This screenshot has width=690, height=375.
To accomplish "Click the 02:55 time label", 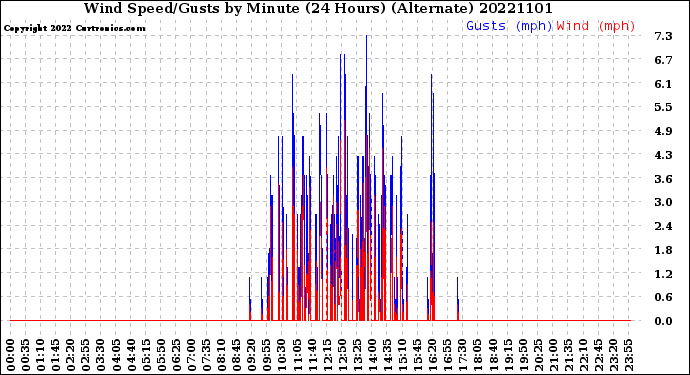I will [x=86, y=355].
